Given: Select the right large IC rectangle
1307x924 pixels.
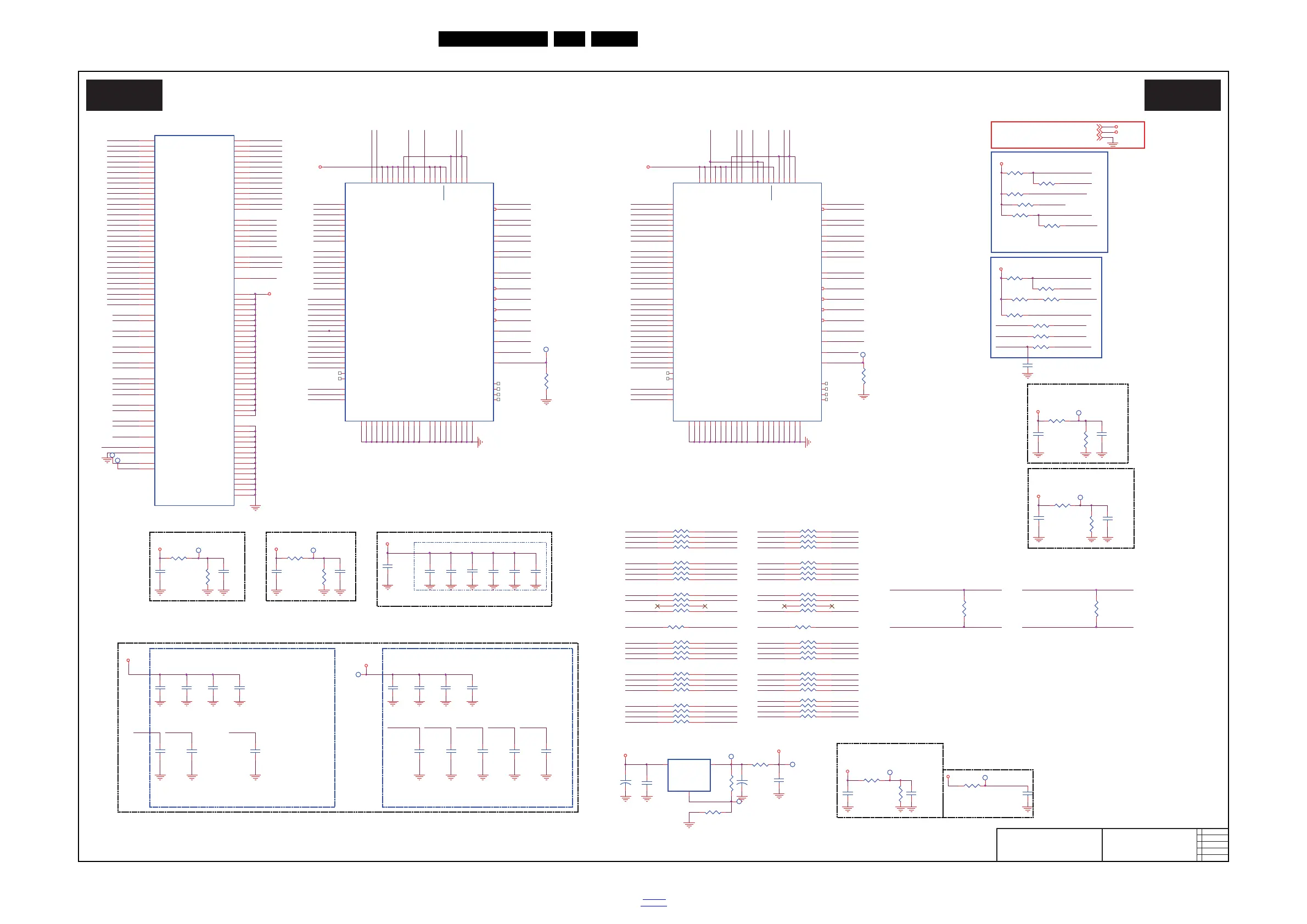Looking at the screenshot, I should click(x=747, y=302).
